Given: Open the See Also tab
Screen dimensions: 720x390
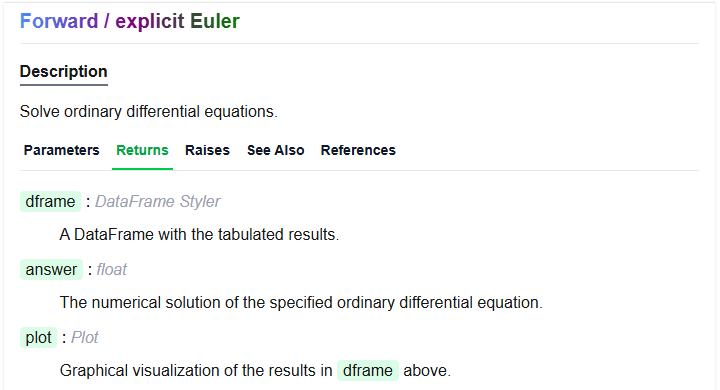Looking at the screenshot, I should (x=276, y=150).
